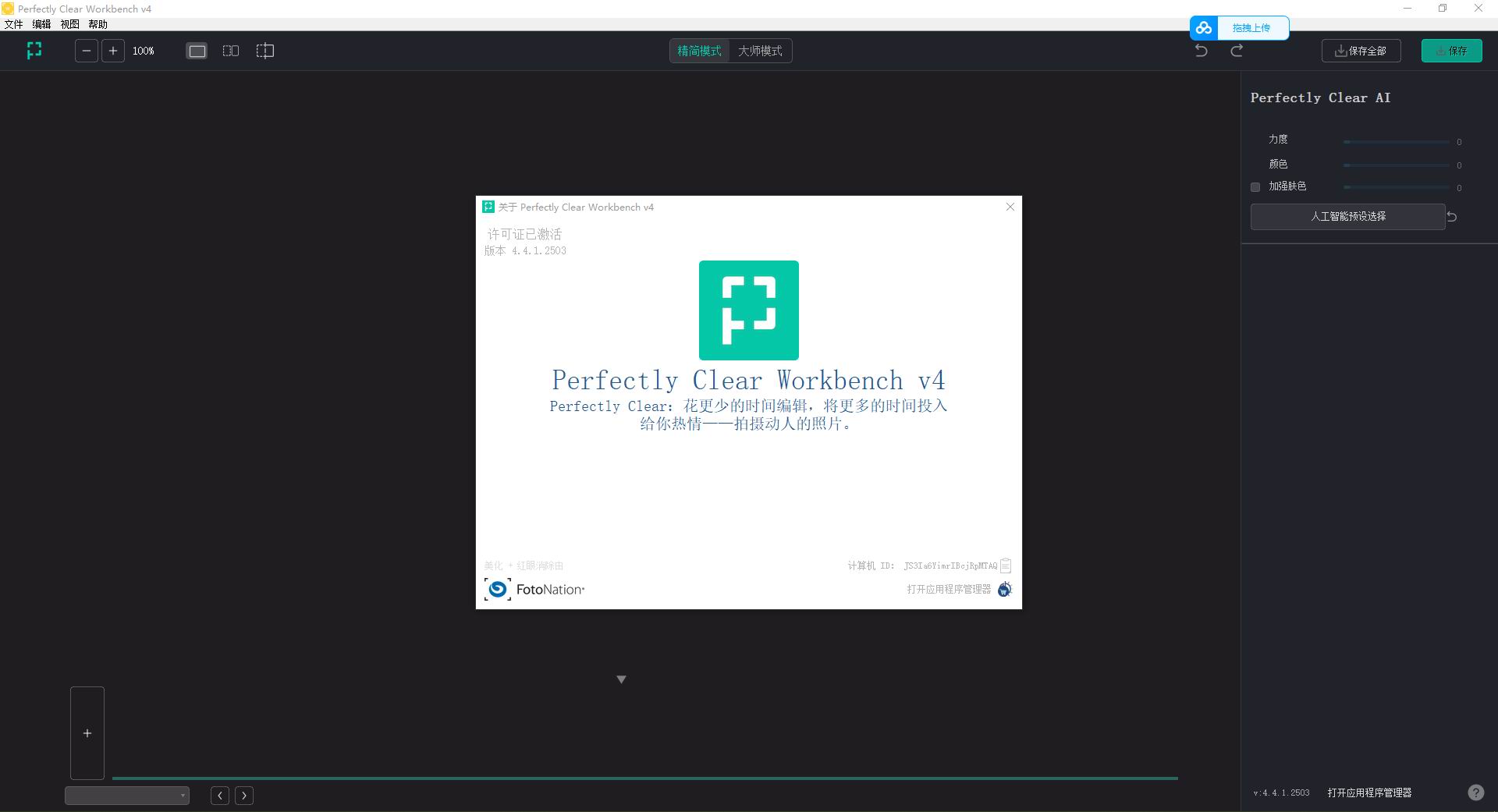Adjust the 颜色 slider

(1397, 165)
